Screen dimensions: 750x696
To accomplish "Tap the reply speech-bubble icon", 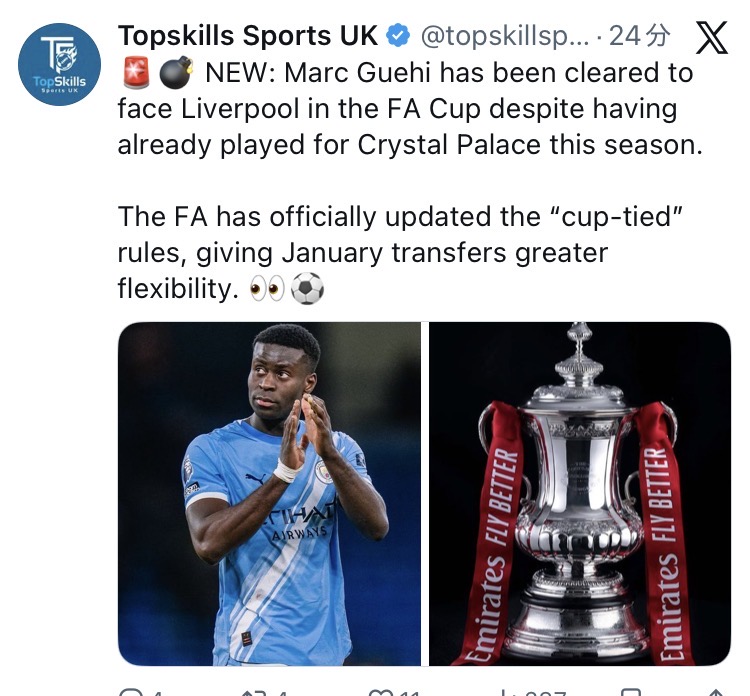I will click(131, 690).
